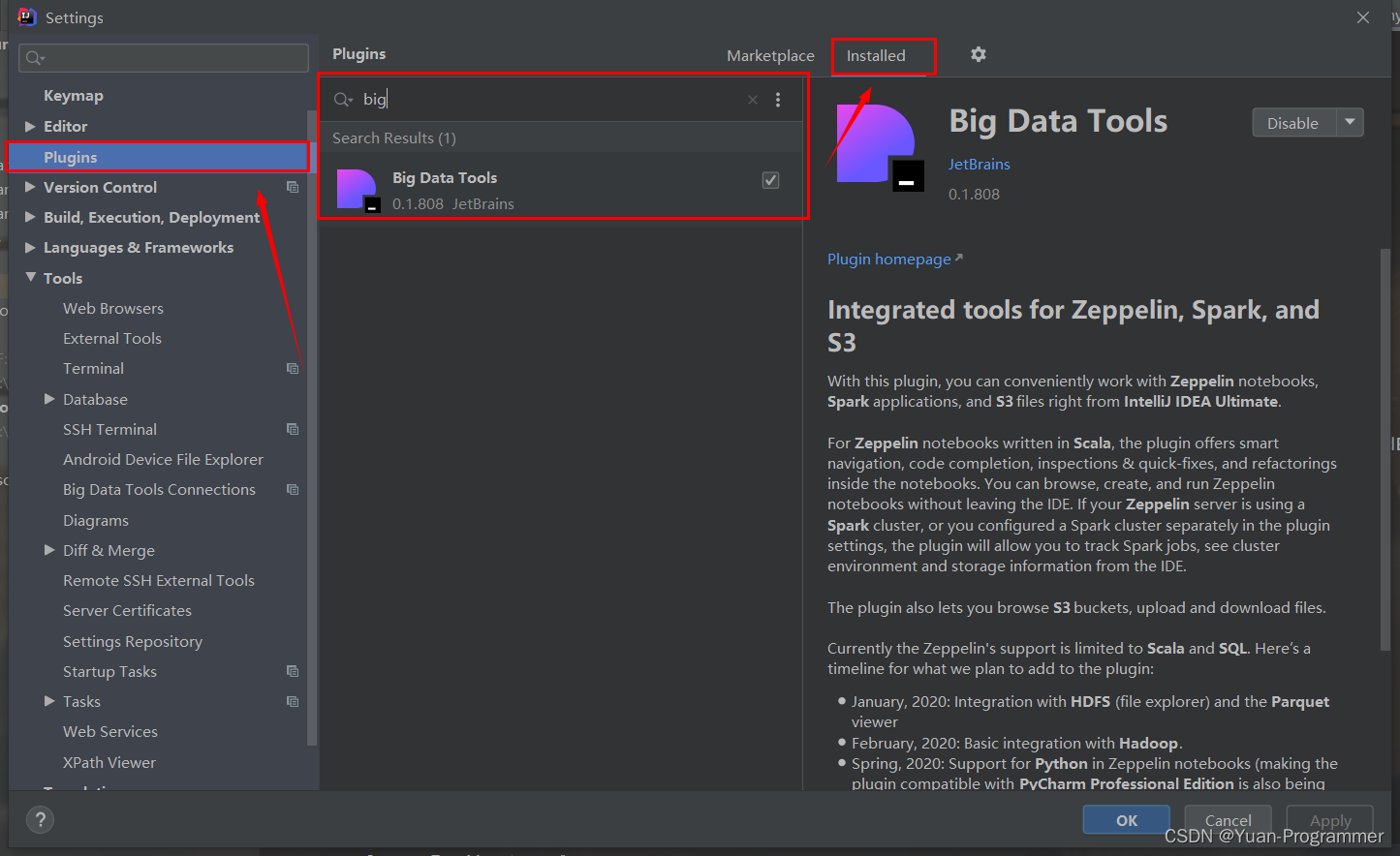Expand the Database node

coord(49,399)
